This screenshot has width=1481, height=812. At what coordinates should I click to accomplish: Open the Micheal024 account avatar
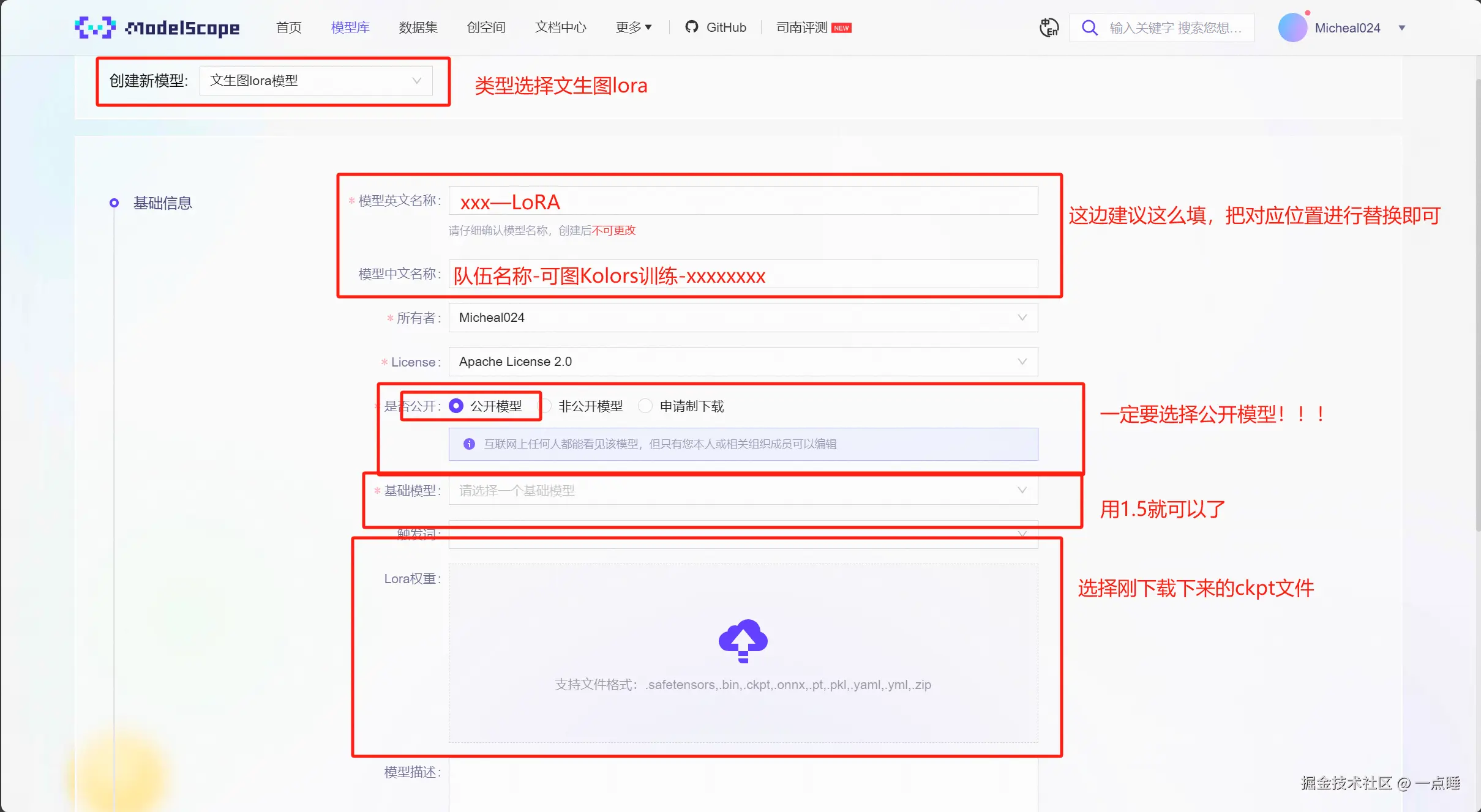(x=1292, y=27)
